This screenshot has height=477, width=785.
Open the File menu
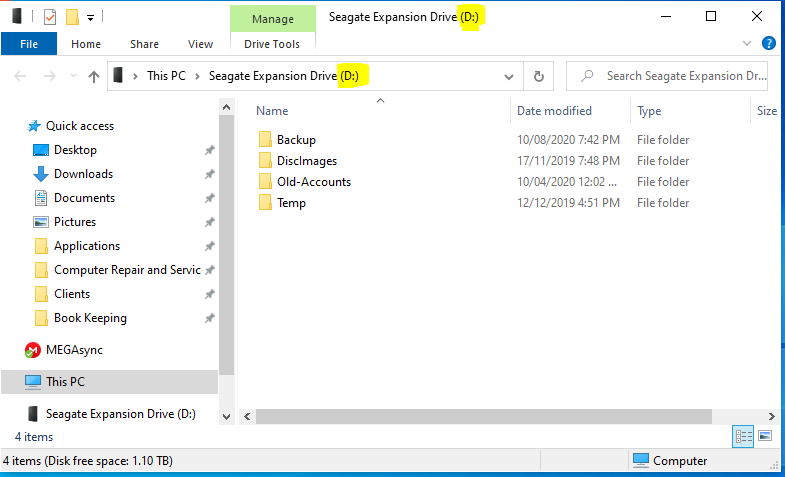[29, 44]
